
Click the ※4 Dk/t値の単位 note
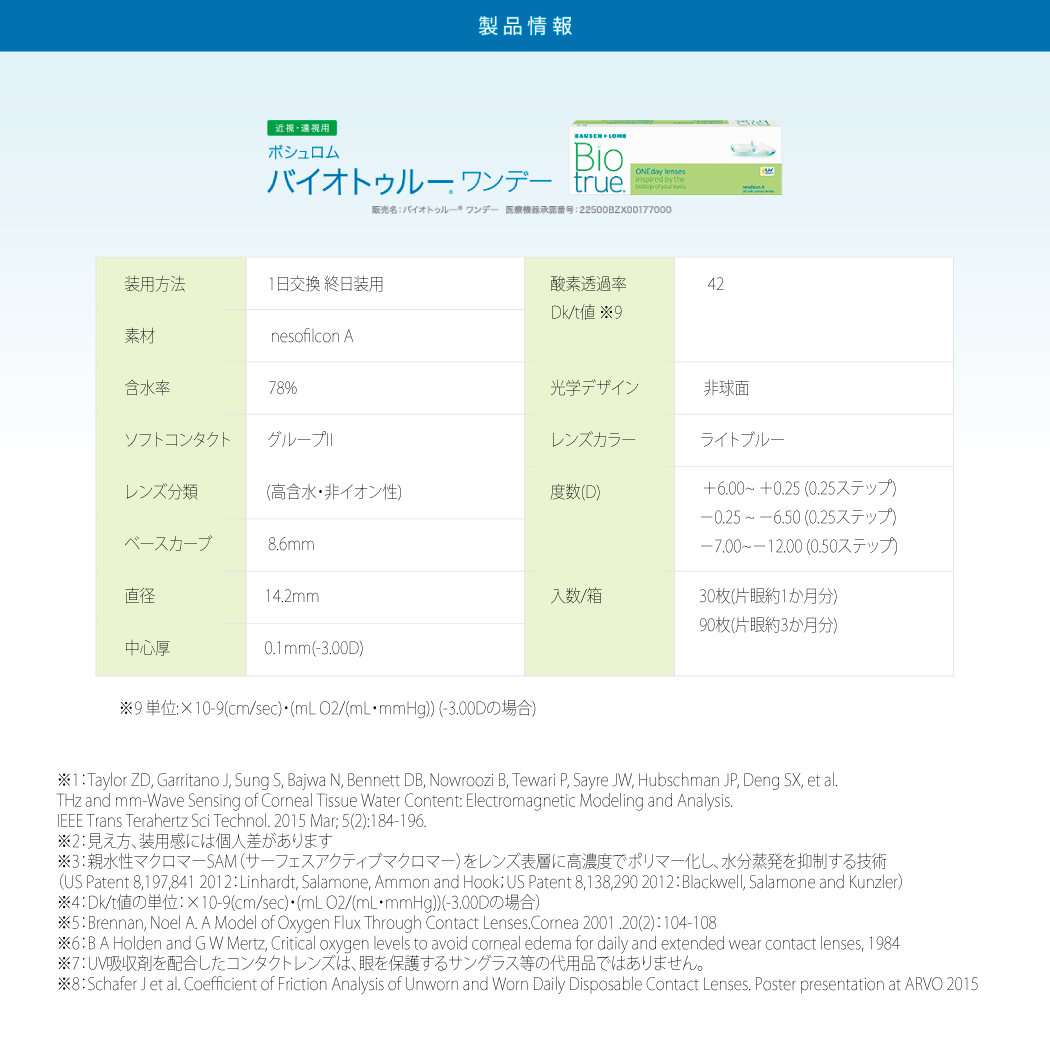click(x=299, y=902)
